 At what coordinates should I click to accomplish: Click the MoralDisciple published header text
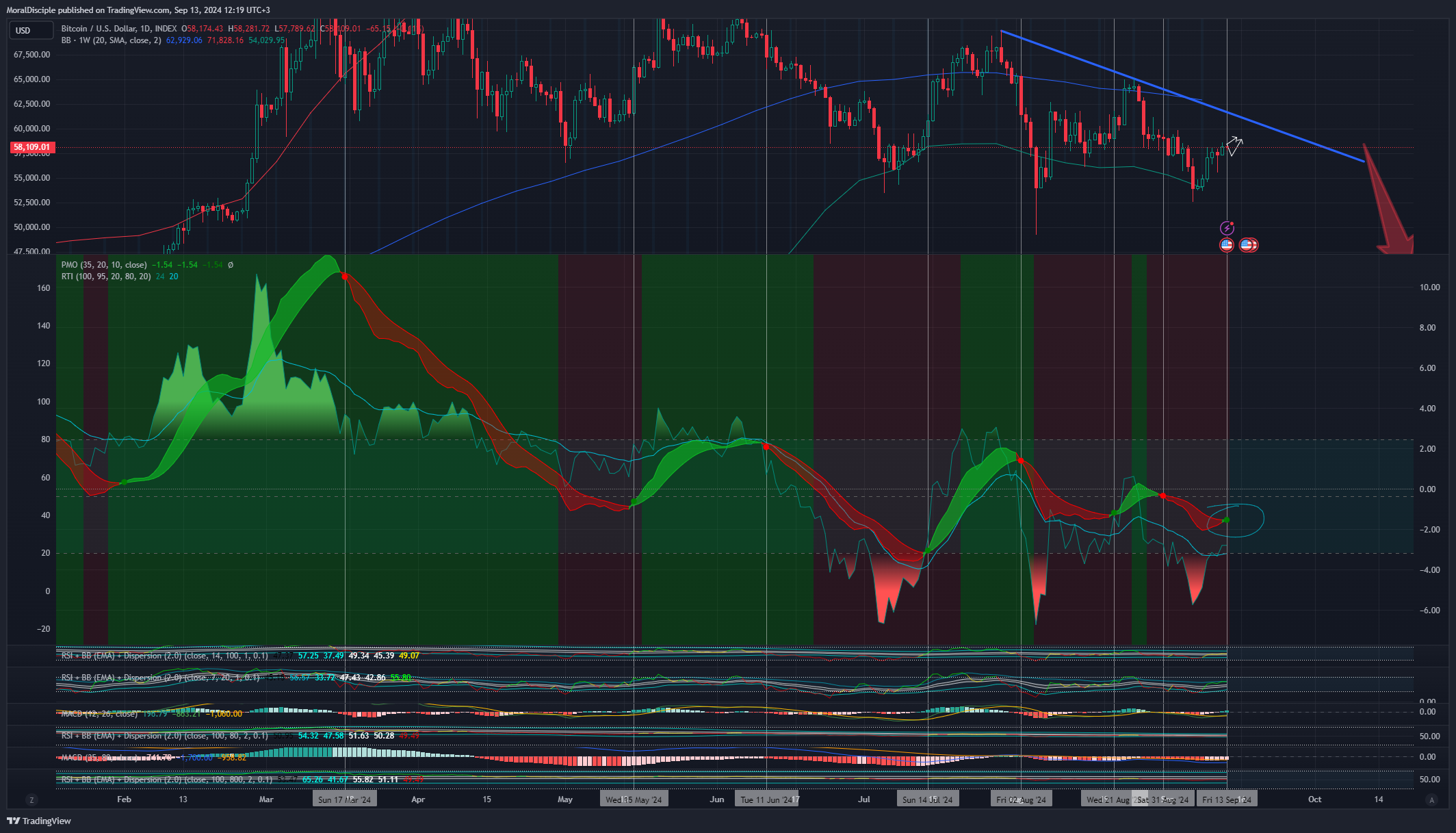pos(138,10)
